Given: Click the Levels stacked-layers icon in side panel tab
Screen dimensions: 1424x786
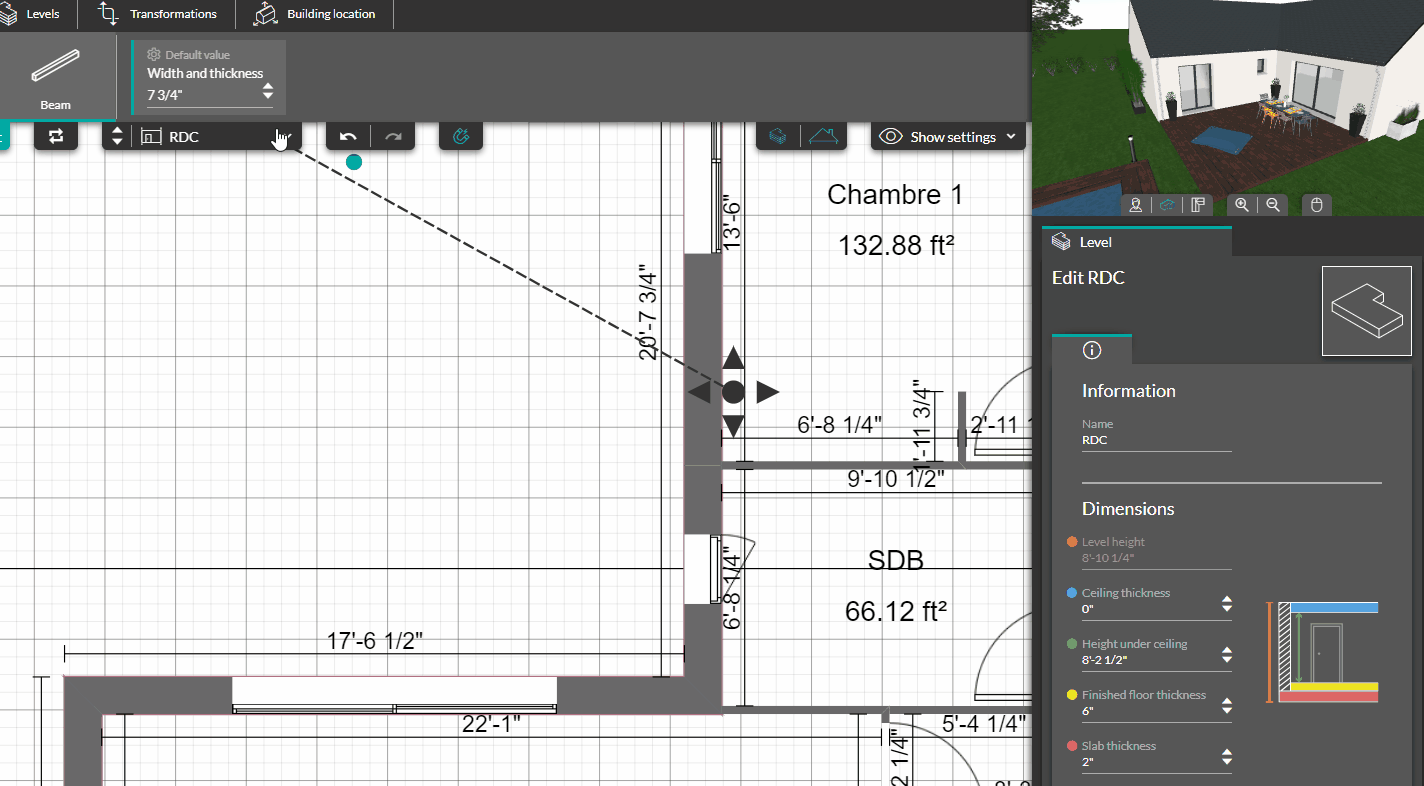Looking at the screenshot, I should 1061,242.
